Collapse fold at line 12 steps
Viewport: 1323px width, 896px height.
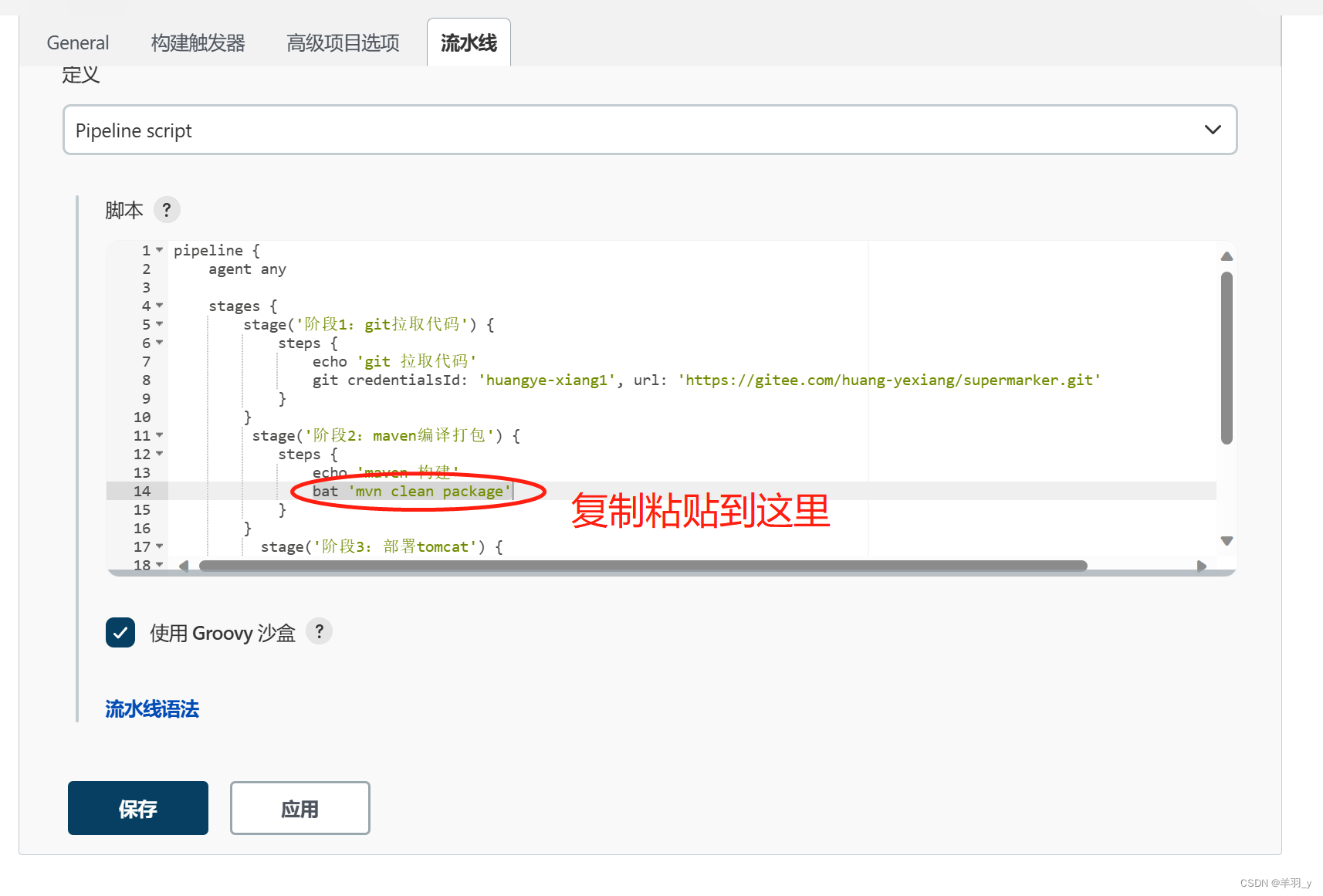[x=160, y=454]
